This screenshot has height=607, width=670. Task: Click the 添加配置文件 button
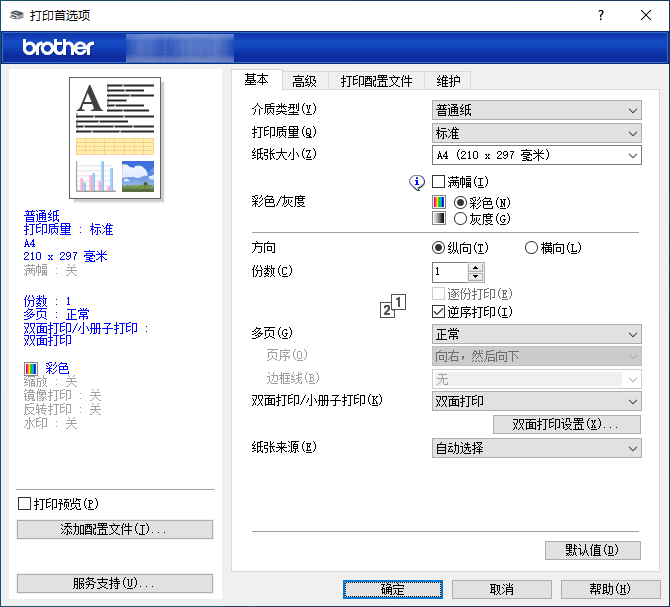(x=115, y=530)
